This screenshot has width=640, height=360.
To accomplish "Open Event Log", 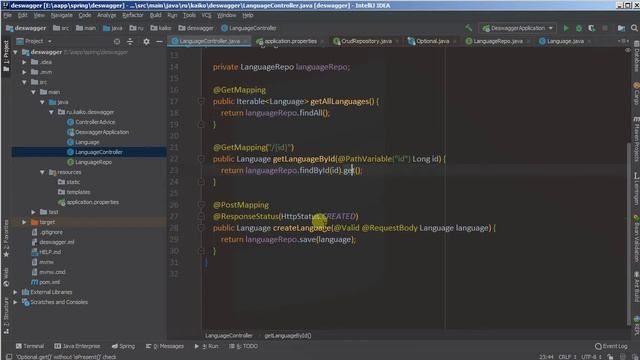I will (x=611, y=346).
